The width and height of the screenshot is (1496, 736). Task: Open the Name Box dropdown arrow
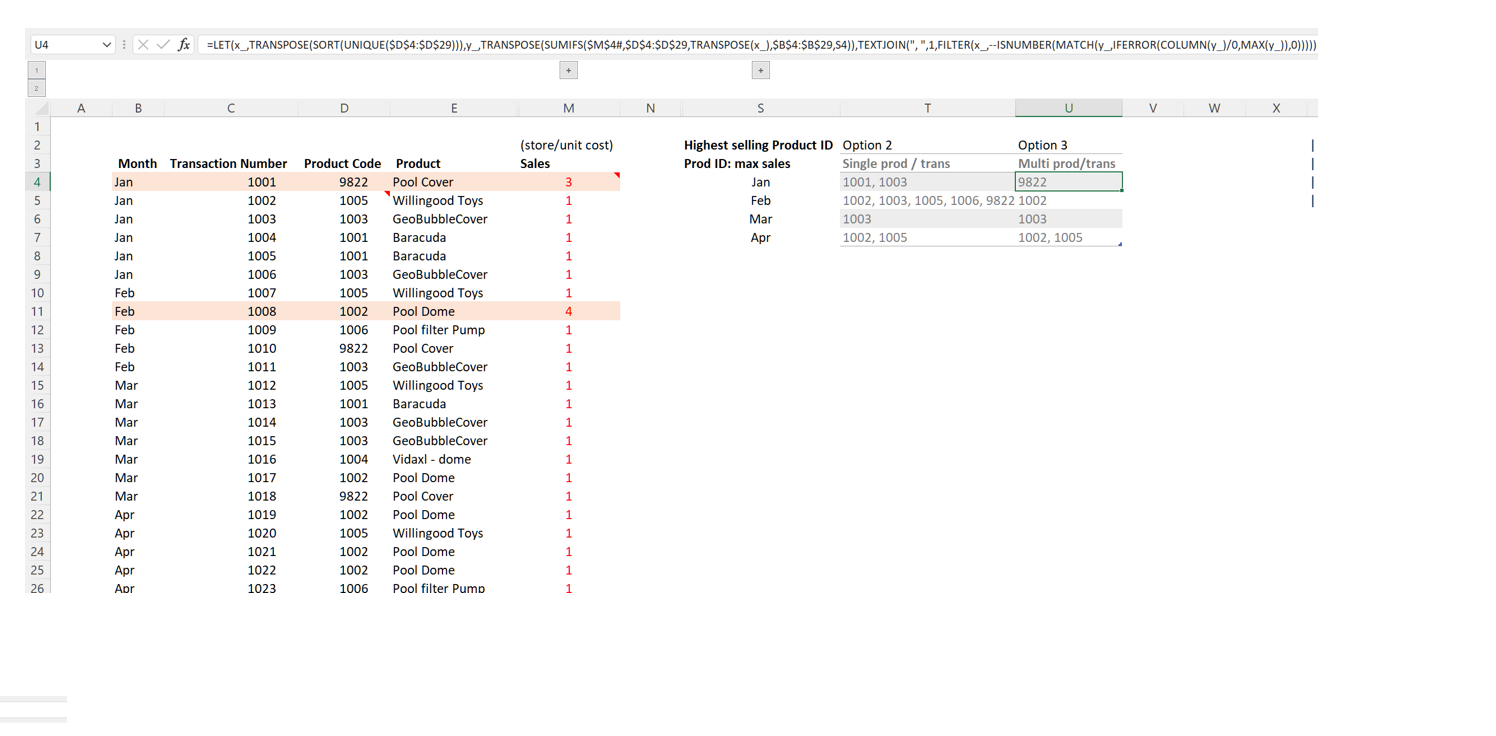[106, 45]
